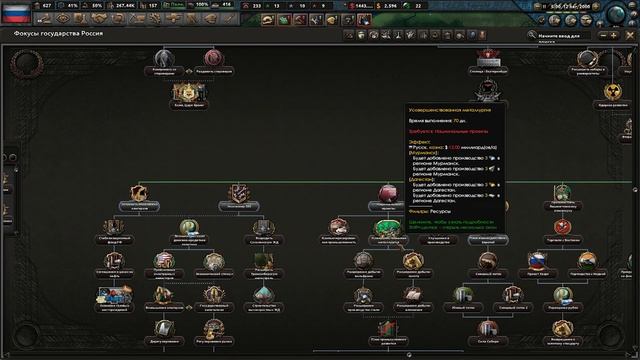Toggle the orange figure focus filter icon
Screen dimensions: 640x360
(483, 36)
